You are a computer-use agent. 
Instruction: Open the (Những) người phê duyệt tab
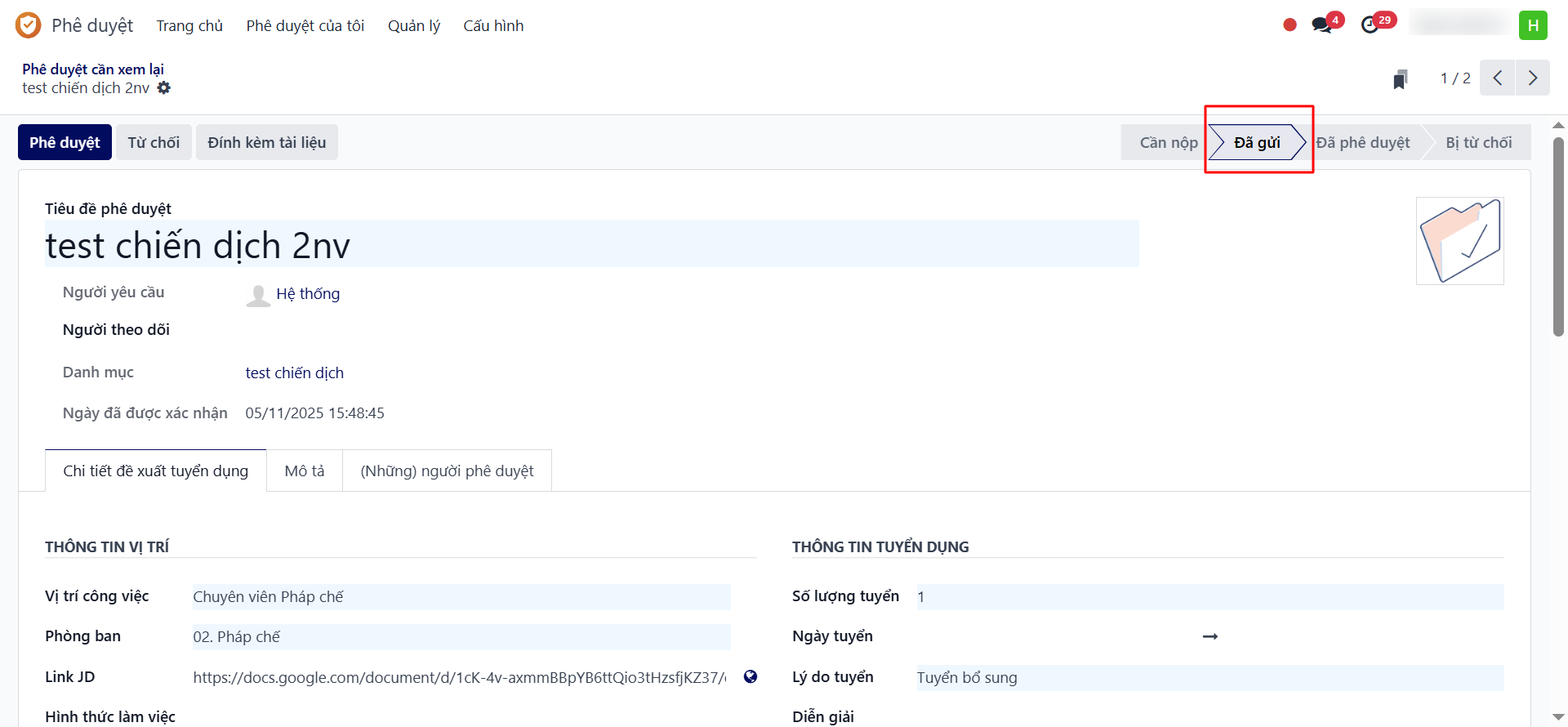[447, 471]
